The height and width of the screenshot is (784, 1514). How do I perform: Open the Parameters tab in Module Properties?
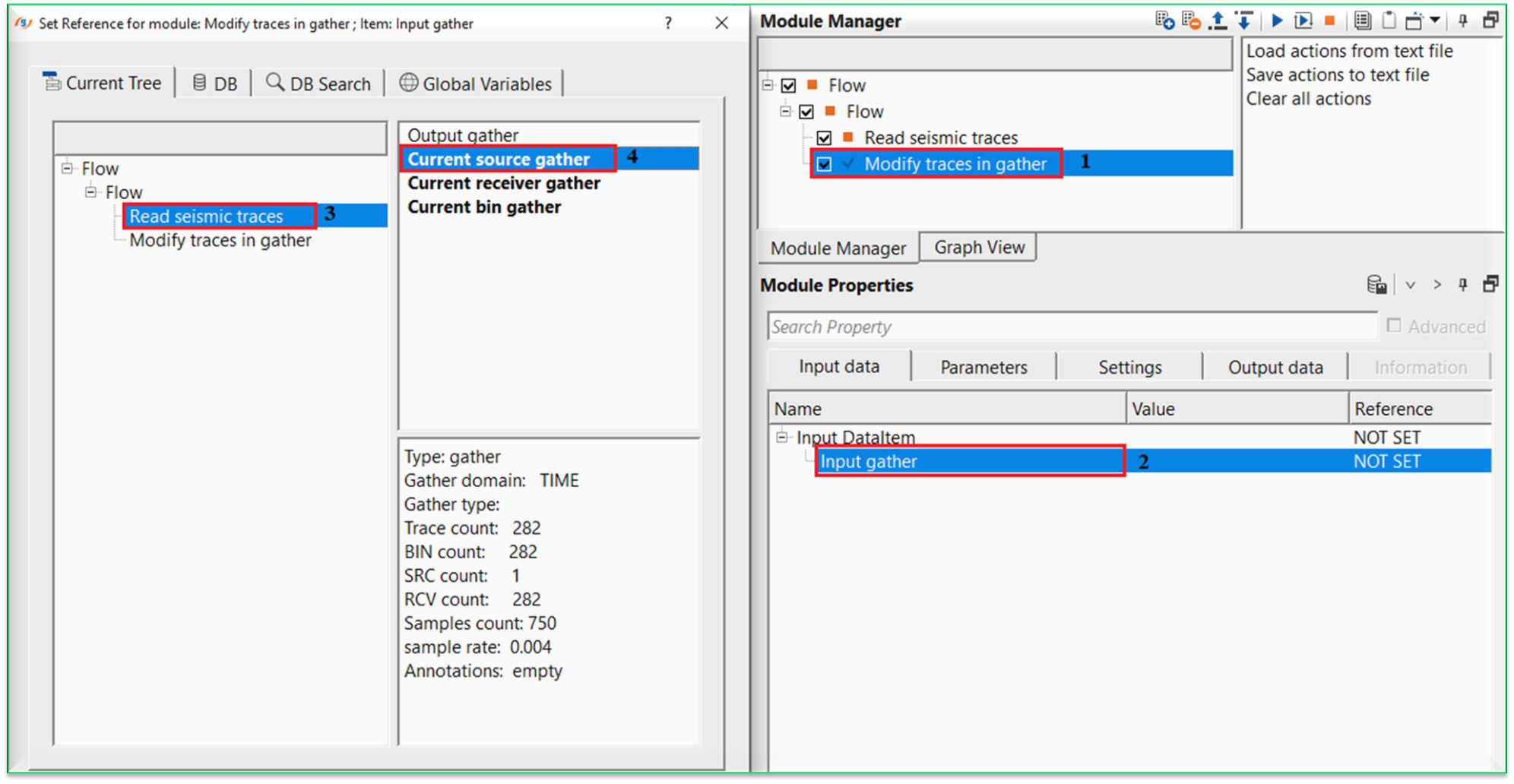(x=983, y=366)
